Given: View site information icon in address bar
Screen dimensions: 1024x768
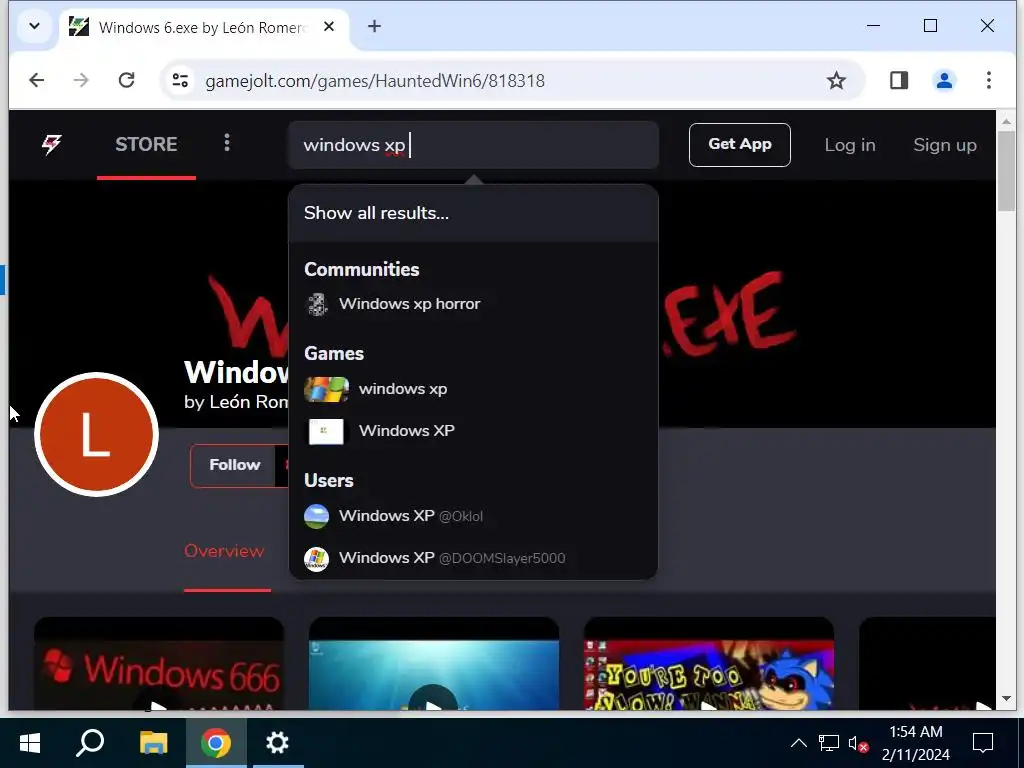Looking at the screenshot, I should [x=180, y=80].
